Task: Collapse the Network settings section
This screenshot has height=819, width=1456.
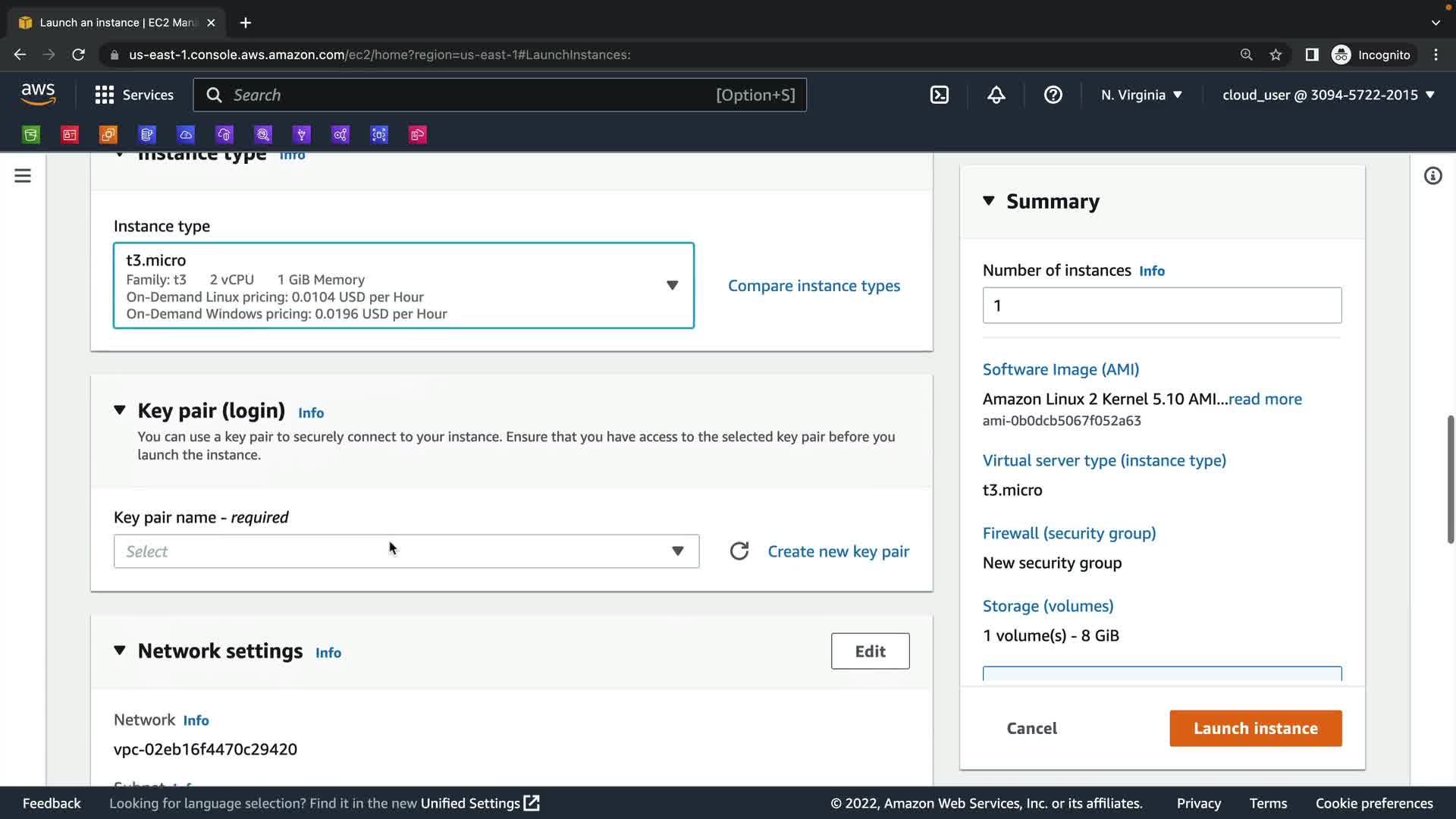Action: tap(120, 651)
